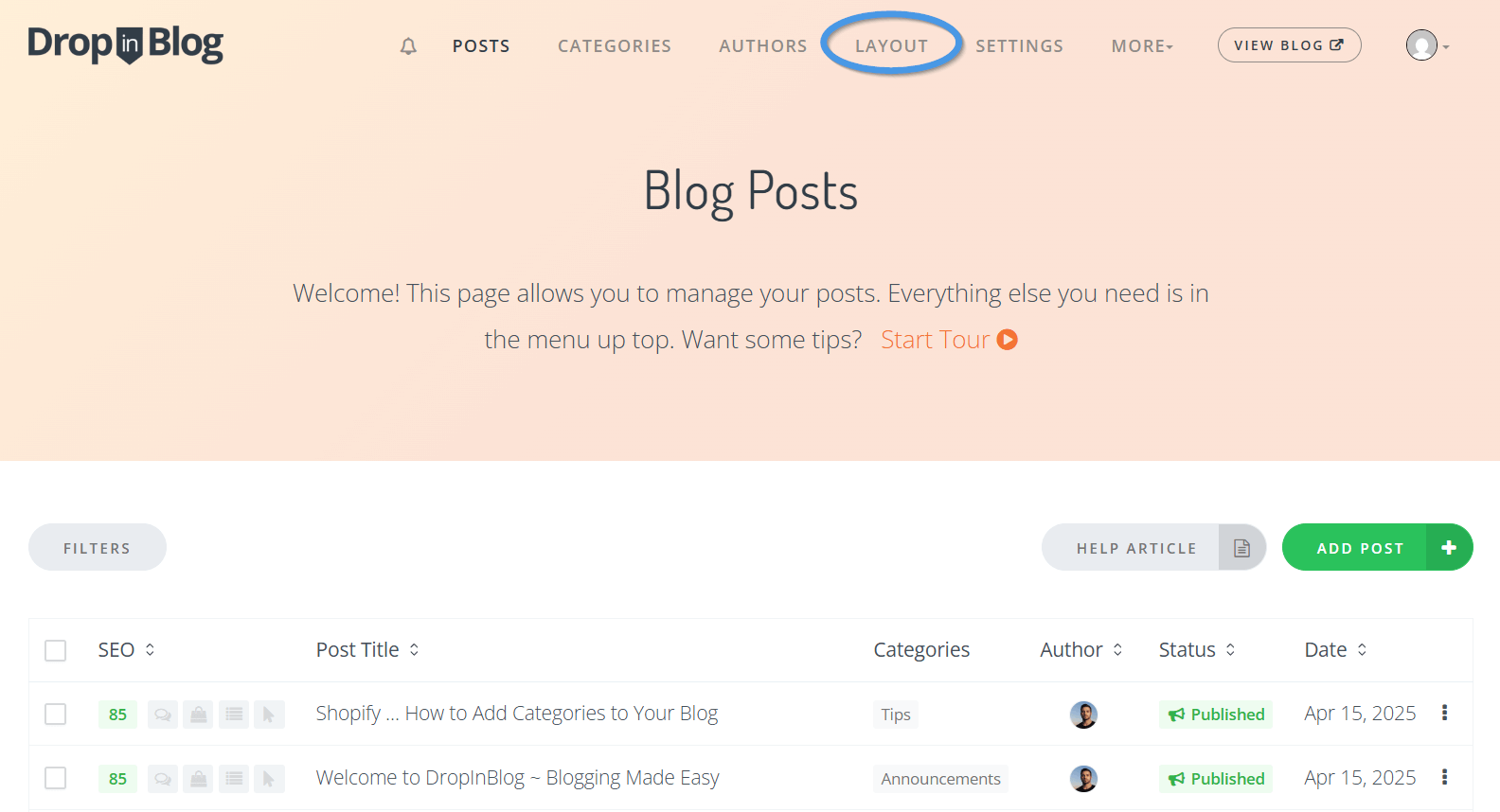Click the View Blog button
Screen dimensions: 1500x812
(x=1289, y=45)
